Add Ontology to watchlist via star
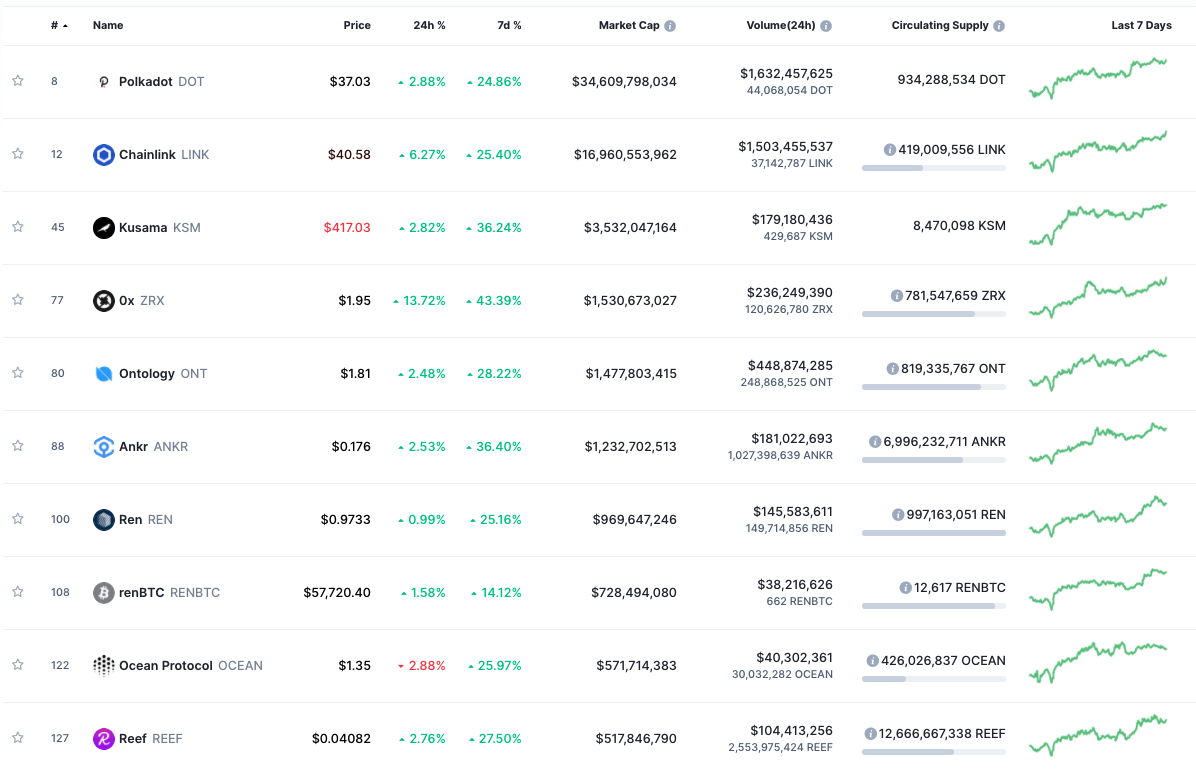The image size is (1196, 773). point(18,373)
